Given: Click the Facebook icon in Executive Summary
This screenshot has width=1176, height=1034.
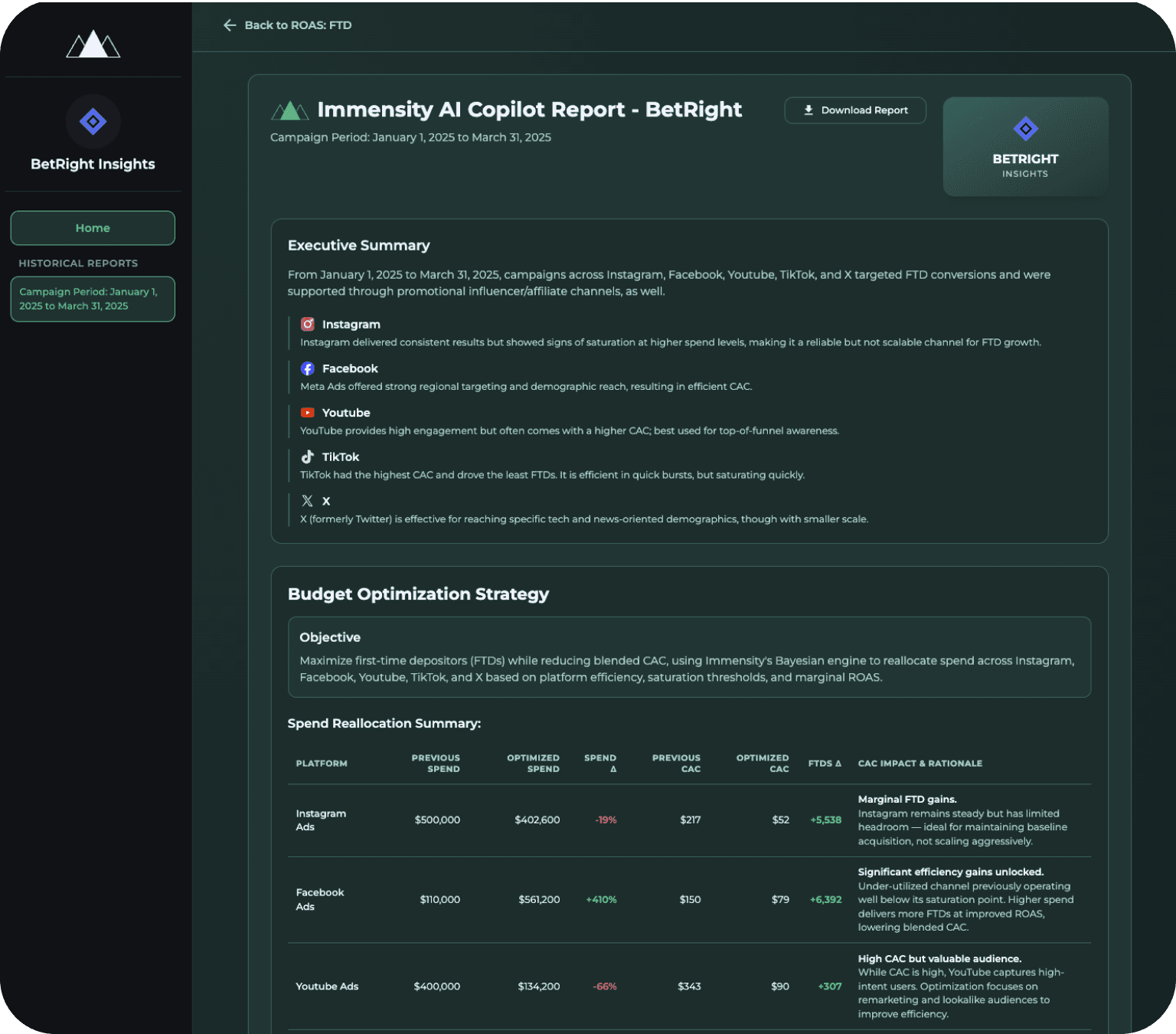Looking at the screenshot, I should [308, 368].
